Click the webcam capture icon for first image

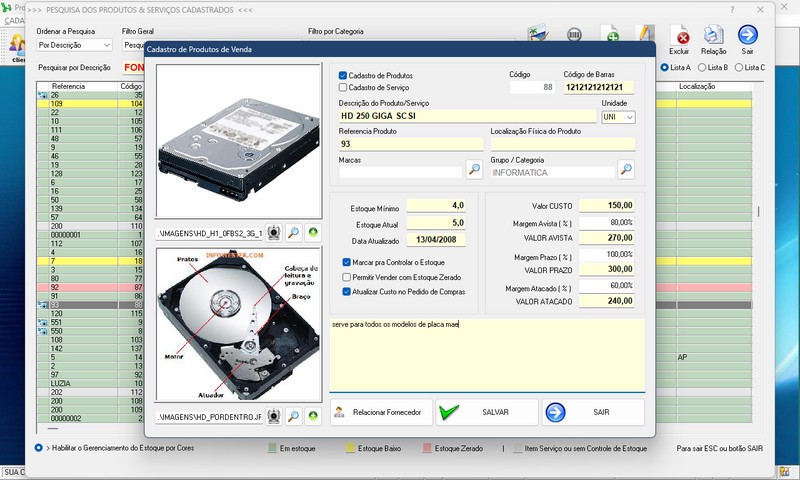pos(274,233)
